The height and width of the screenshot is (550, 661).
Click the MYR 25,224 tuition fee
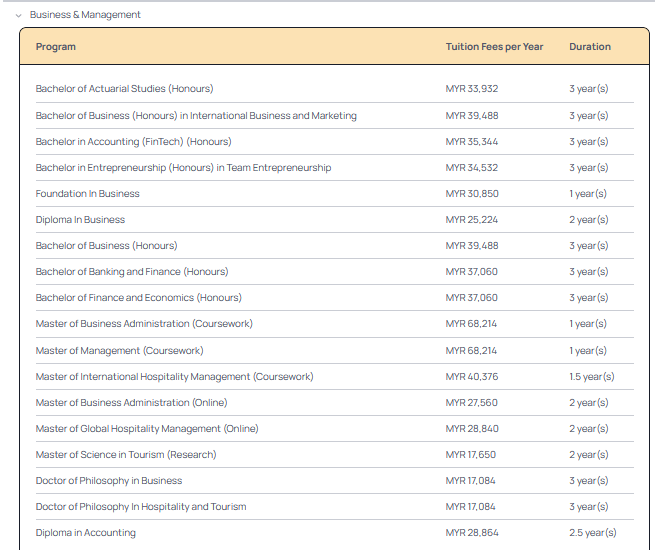pos(472,220)
